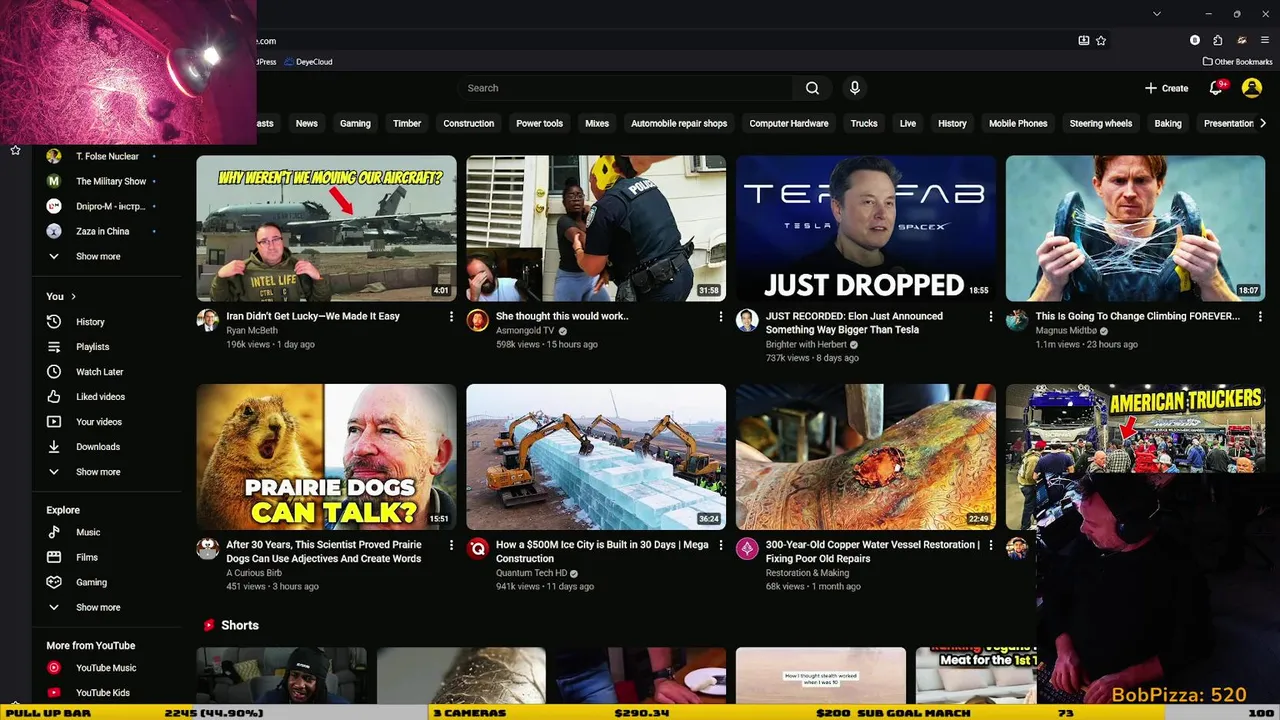Select the Computer Hardware chip
Viewport: 1280px width, 720px height.
789,124
